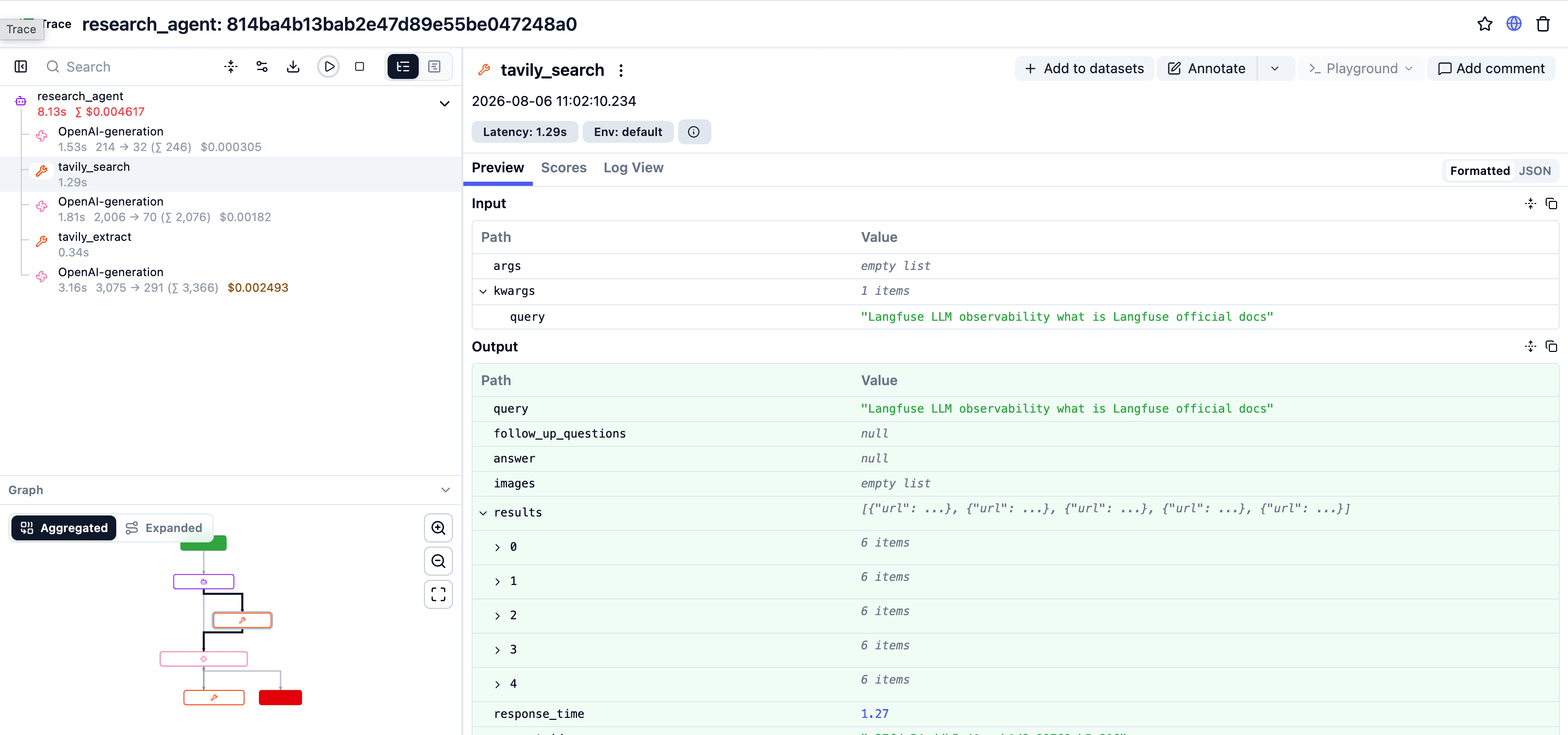Expand result item 1
Image resolution: width=1568 pixels, height=735 pixels.
point(498,581)
